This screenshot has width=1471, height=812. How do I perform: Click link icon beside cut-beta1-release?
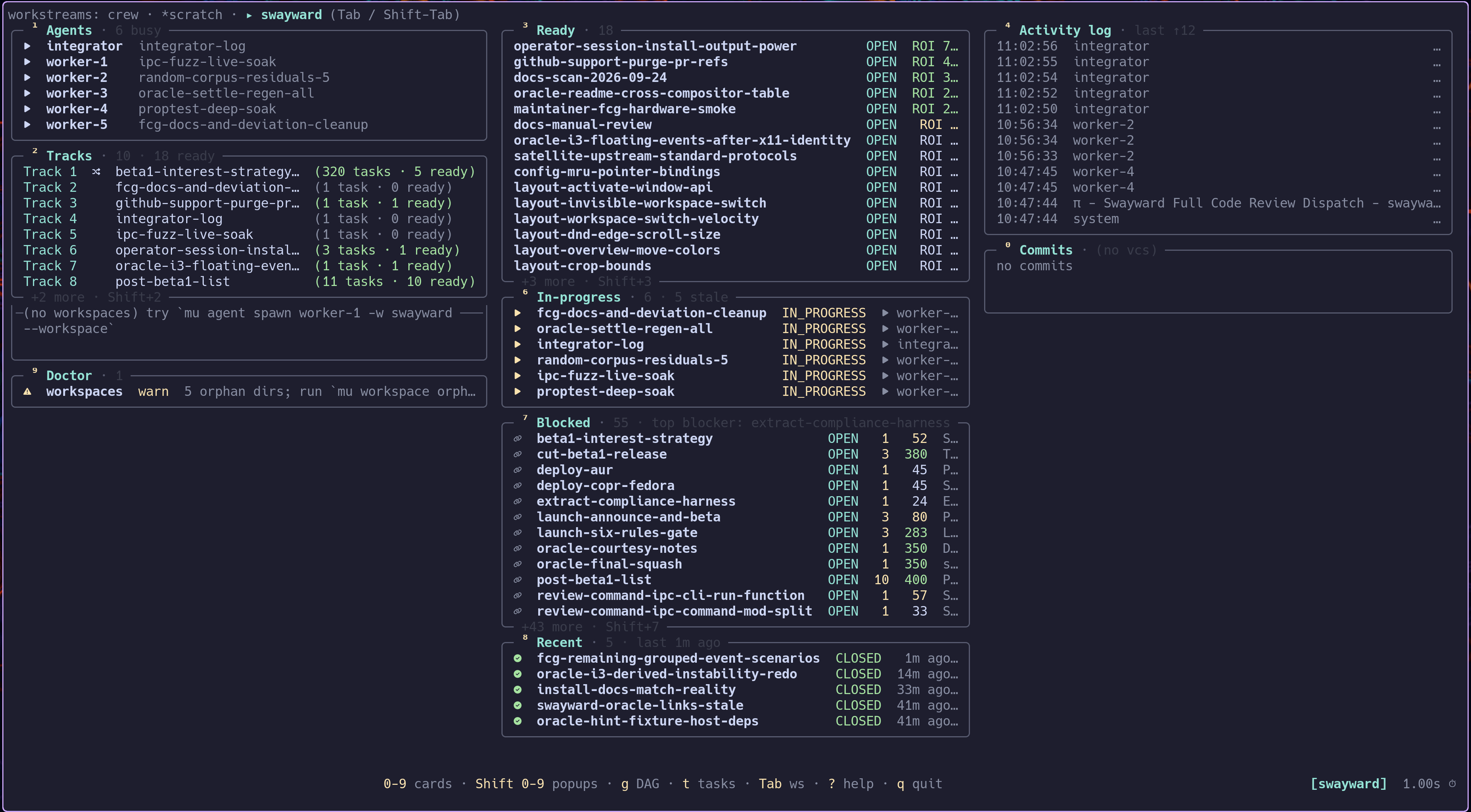pos(518,455)
